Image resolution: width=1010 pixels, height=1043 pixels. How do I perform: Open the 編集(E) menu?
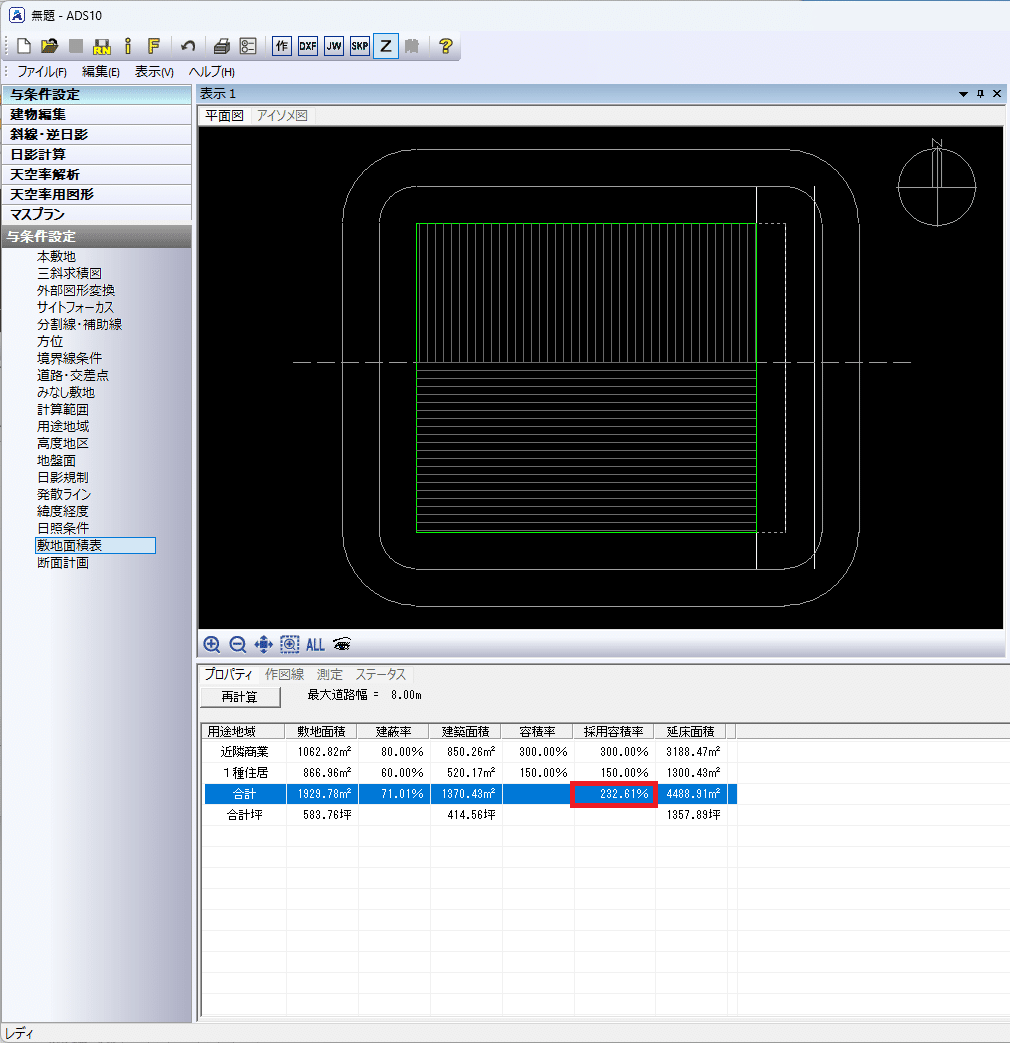tap(100, 72)
